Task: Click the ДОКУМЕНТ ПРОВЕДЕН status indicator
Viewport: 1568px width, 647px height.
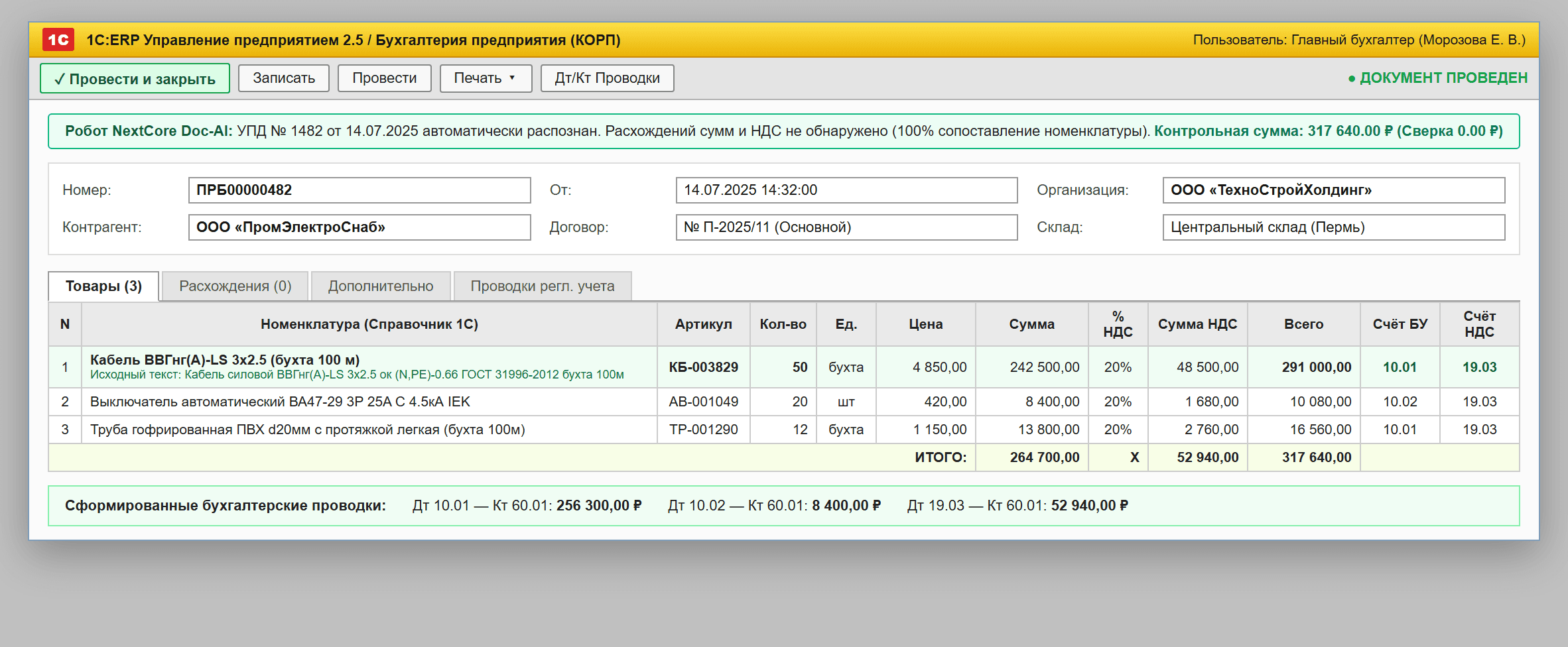Action: 1438,78
